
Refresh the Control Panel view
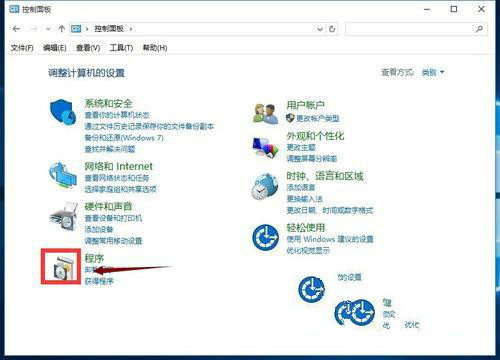tap(332, 29)
